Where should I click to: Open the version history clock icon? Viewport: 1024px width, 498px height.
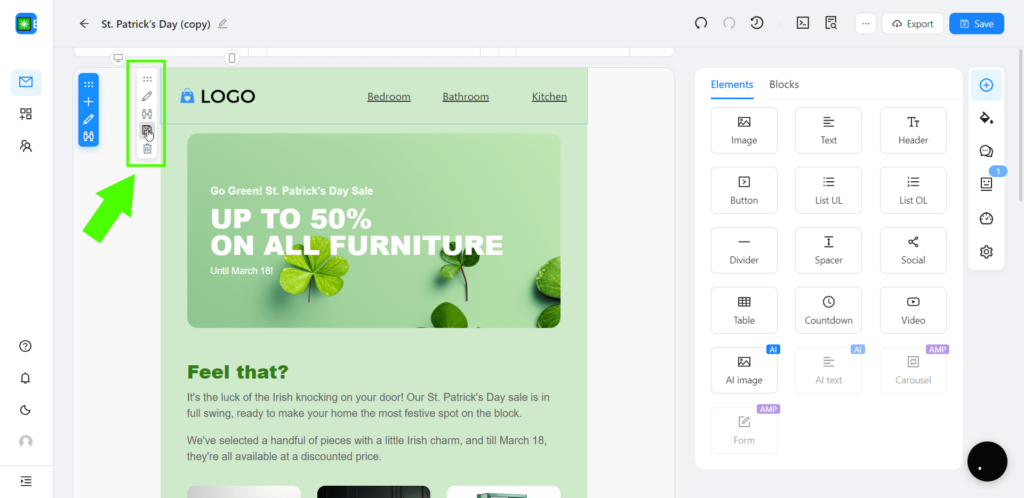tap(757, 23)
